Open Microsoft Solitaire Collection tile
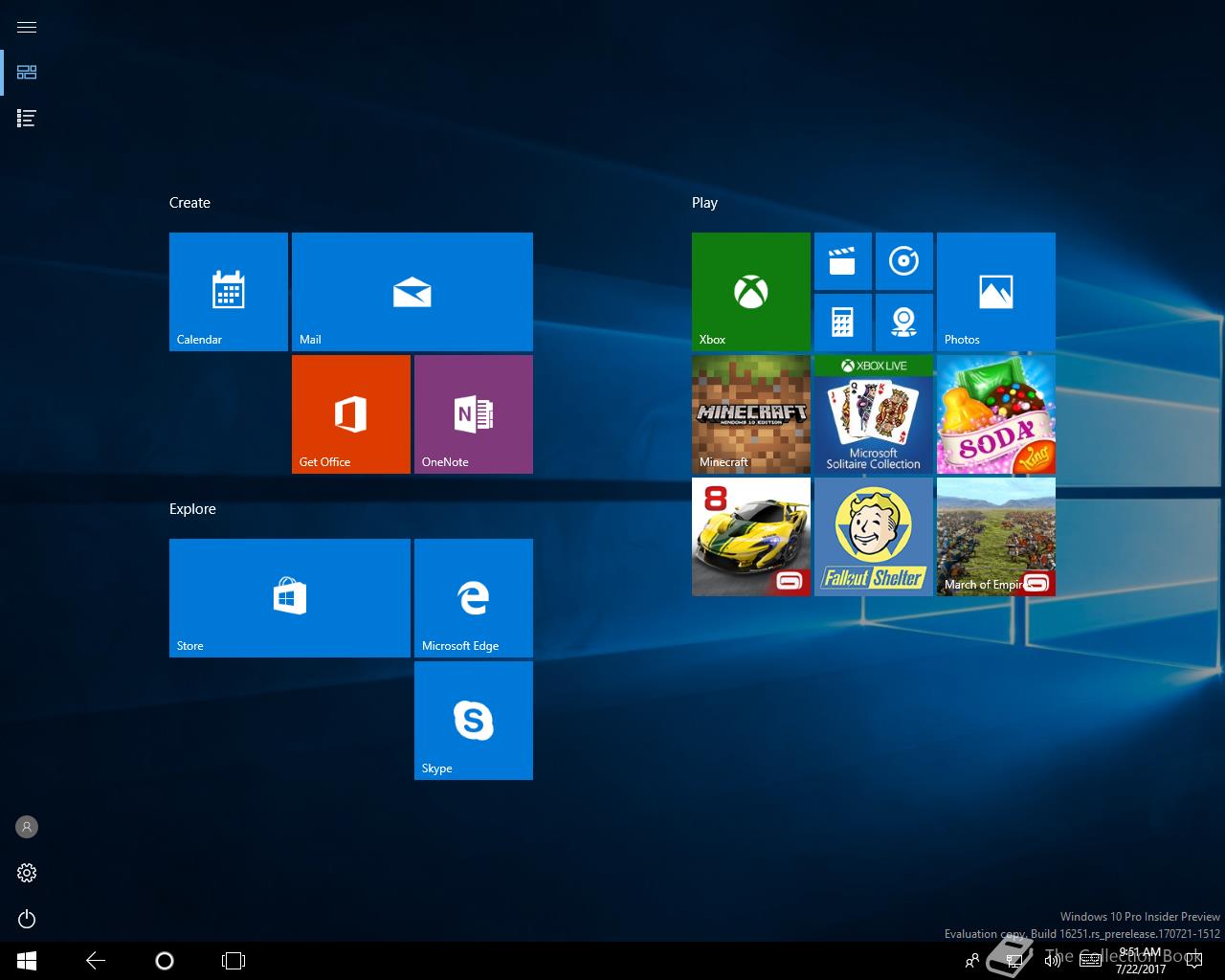1225x980 pixels. tap(874, 414)
